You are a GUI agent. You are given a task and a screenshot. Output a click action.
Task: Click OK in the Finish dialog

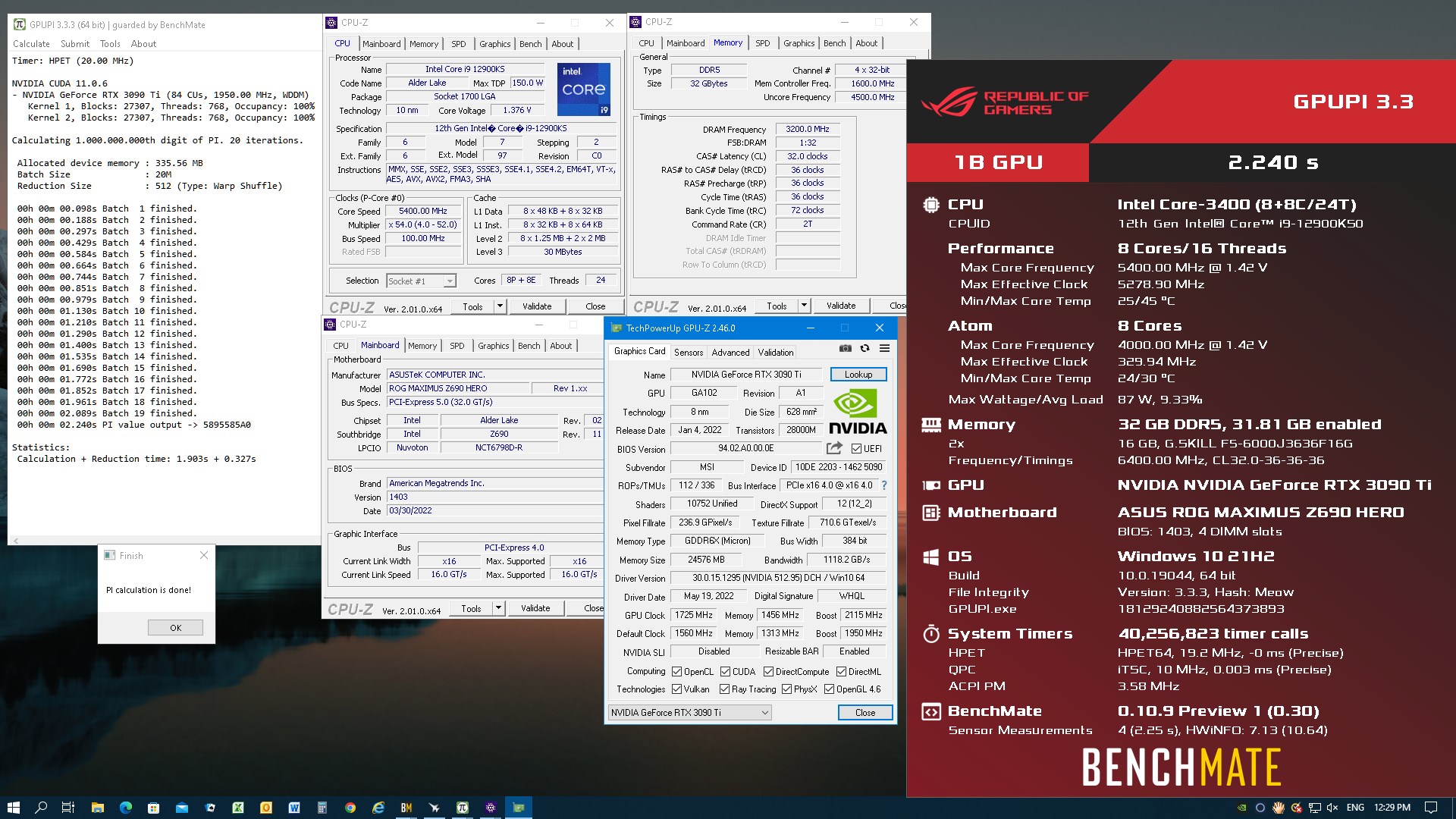[x=175, y=628]
